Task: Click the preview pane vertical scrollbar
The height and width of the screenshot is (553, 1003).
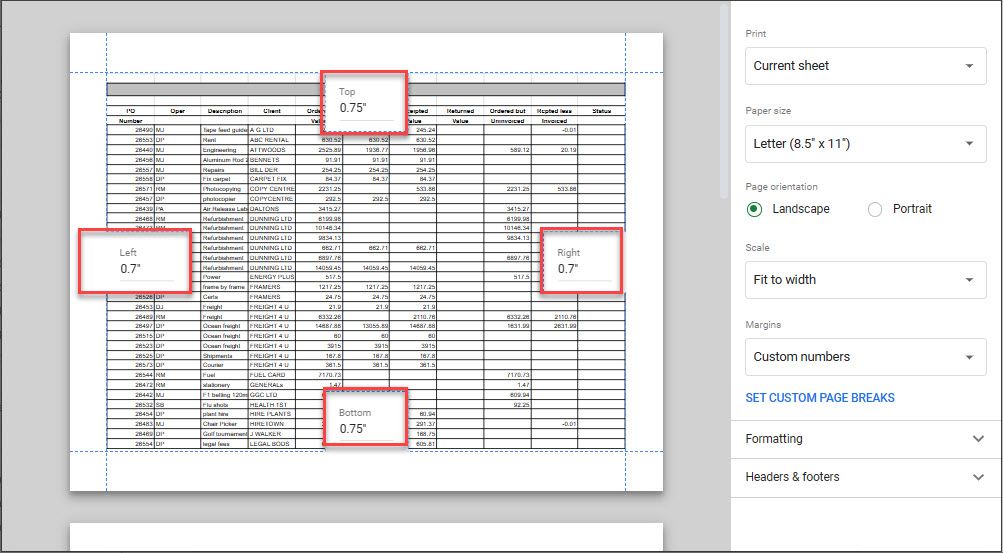Action: (724, 100)
